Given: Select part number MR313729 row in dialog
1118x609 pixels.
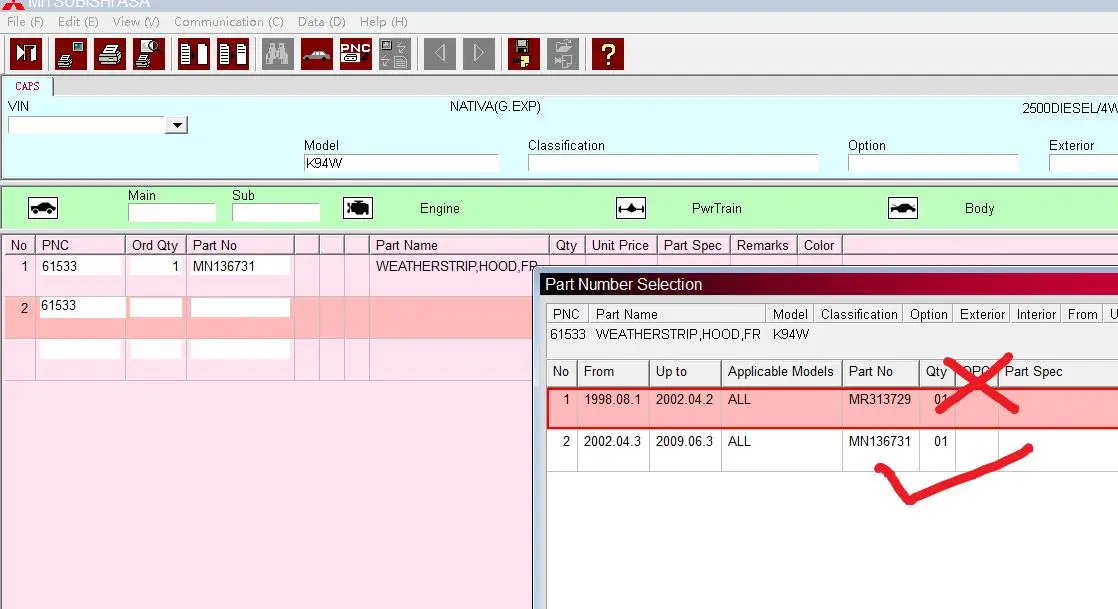Looking at the screenshot, I should point(879,399).
